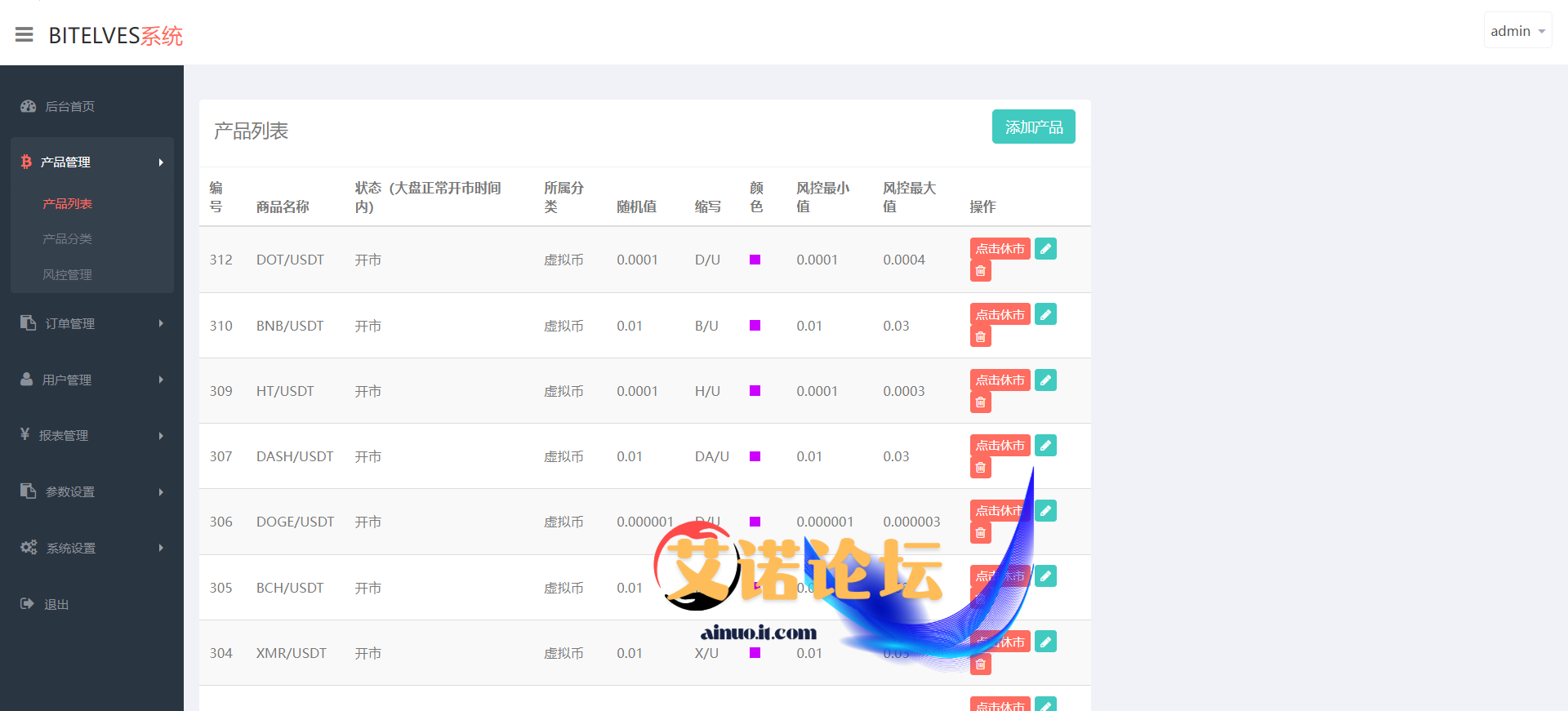This screenshot has height=711, width=1568.
Task: Edit HT/USDT with pencil icon
Action: [1045, 380]
